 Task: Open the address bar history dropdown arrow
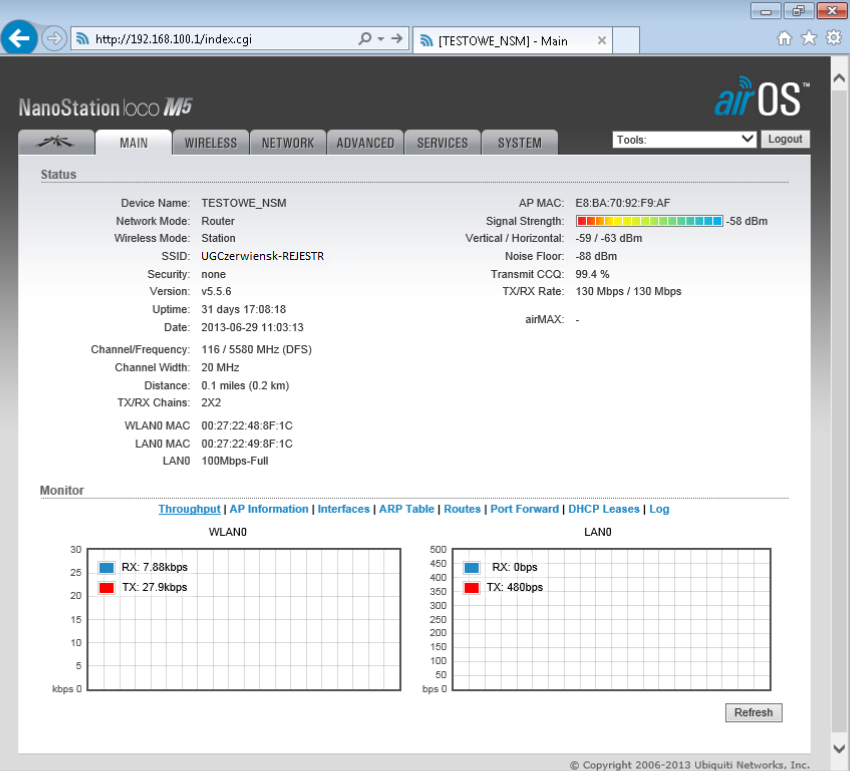click(381, 39)
